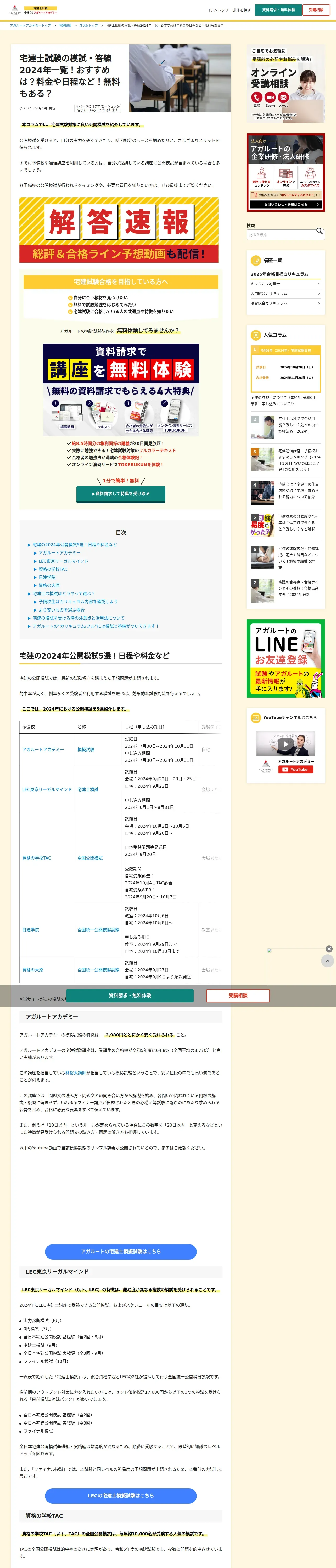Play the YouTube channel video thumbnail
The height and width of the screenshot is (1568, 336).
click(285, 744)
